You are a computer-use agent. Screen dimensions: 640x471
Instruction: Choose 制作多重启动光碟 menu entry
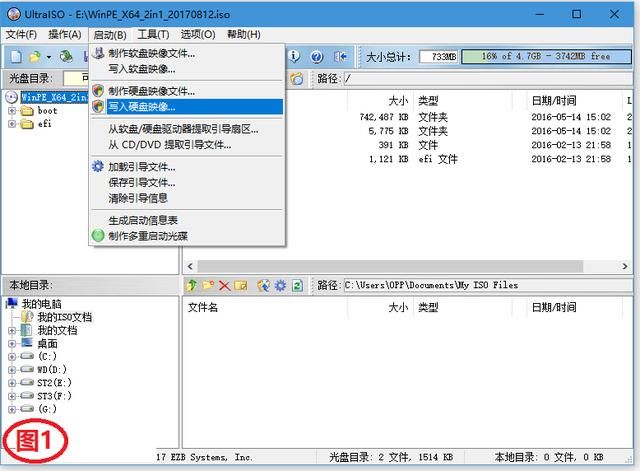click(187, 236)
